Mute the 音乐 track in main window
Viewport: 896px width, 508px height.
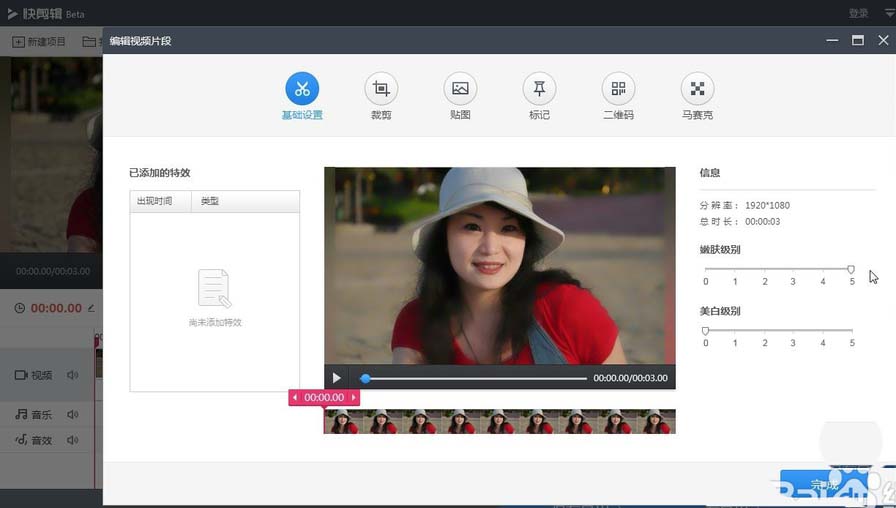pyautogui.click(x=73, y=414)
